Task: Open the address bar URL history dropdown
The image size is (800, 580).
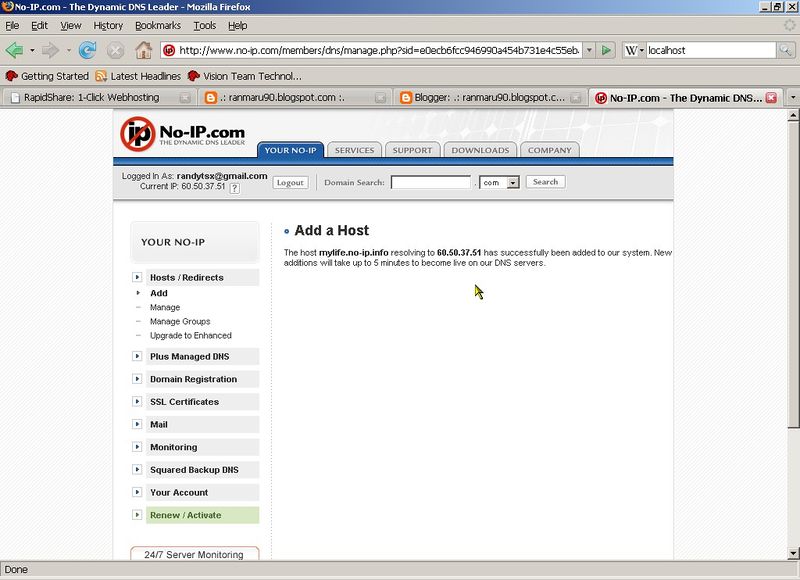Action: 589,50
